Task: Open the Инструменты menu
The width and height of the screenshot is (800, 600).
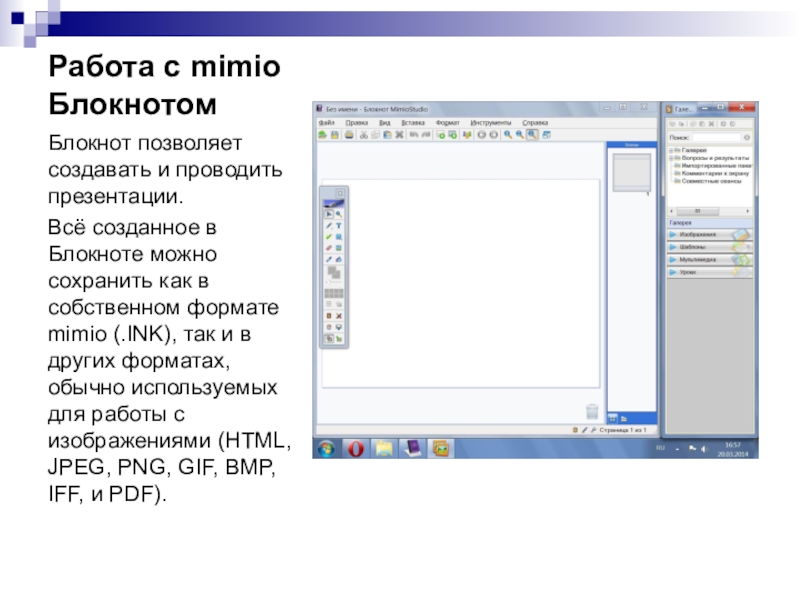Action: pyautogui.click(x=490, y=123)
